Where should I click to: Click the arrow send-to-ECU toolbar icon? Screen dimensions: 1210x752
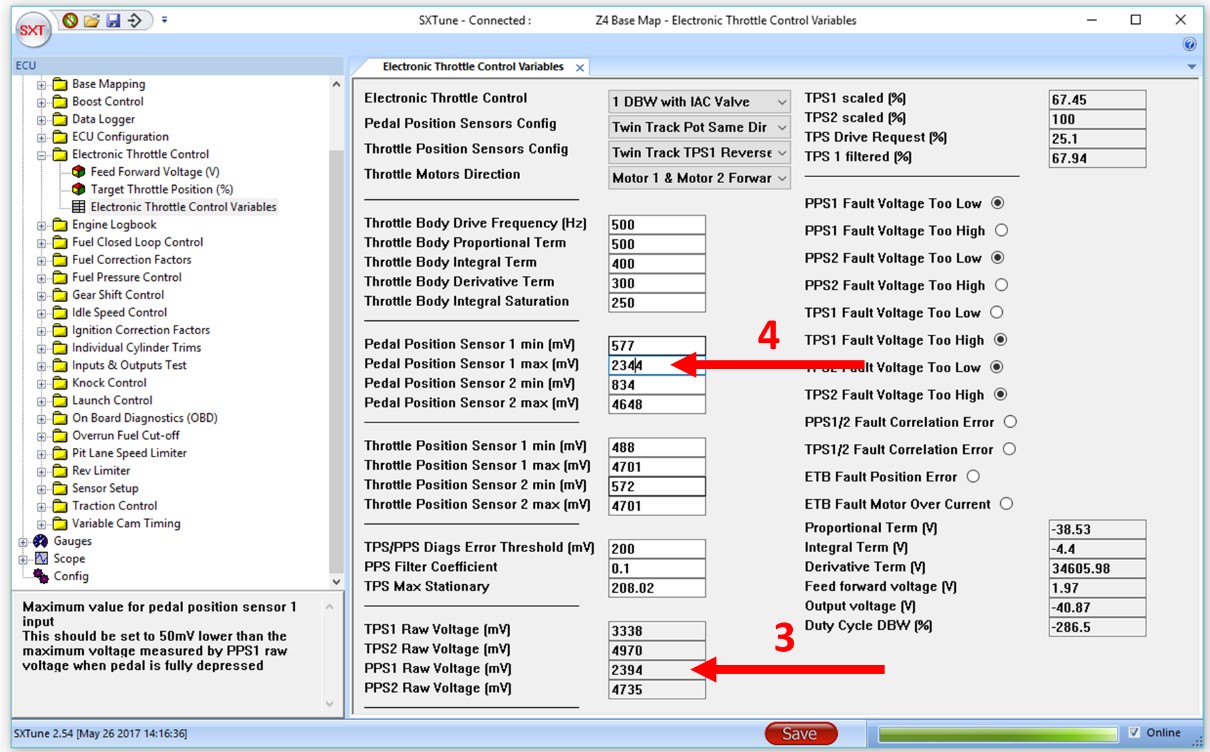[135, 20]
